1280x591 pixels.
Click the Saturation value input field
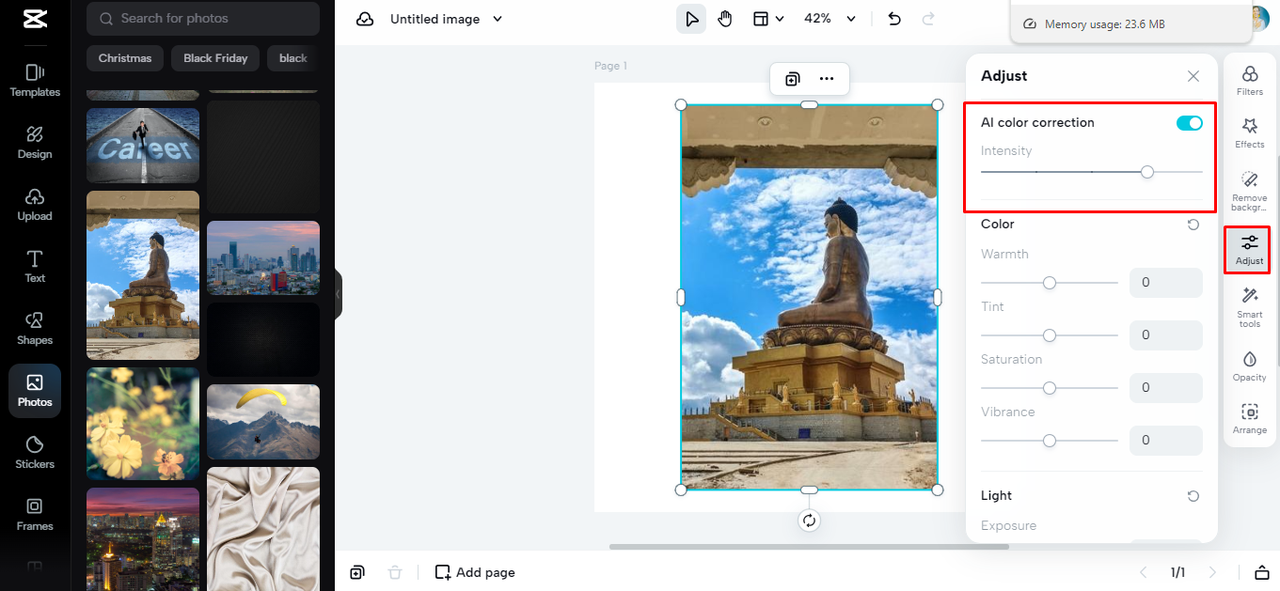pyautogui.click(x=1166, y=387)
